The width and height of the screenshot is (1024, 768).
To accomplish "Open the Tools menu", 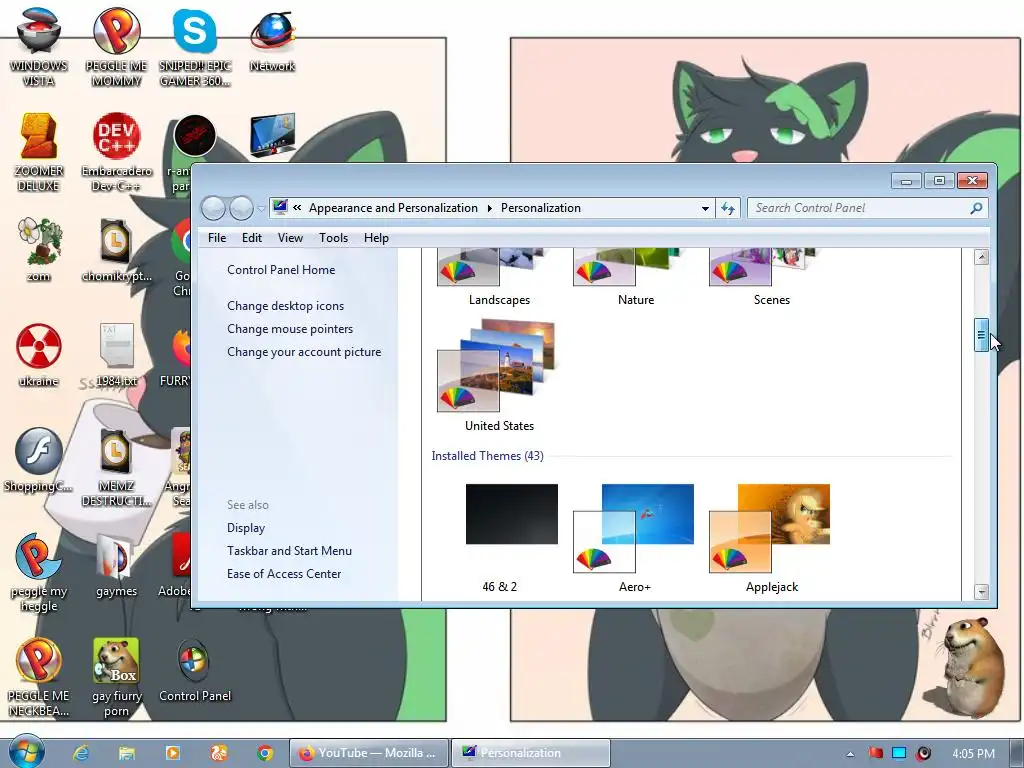I will [x=333, y=238].
